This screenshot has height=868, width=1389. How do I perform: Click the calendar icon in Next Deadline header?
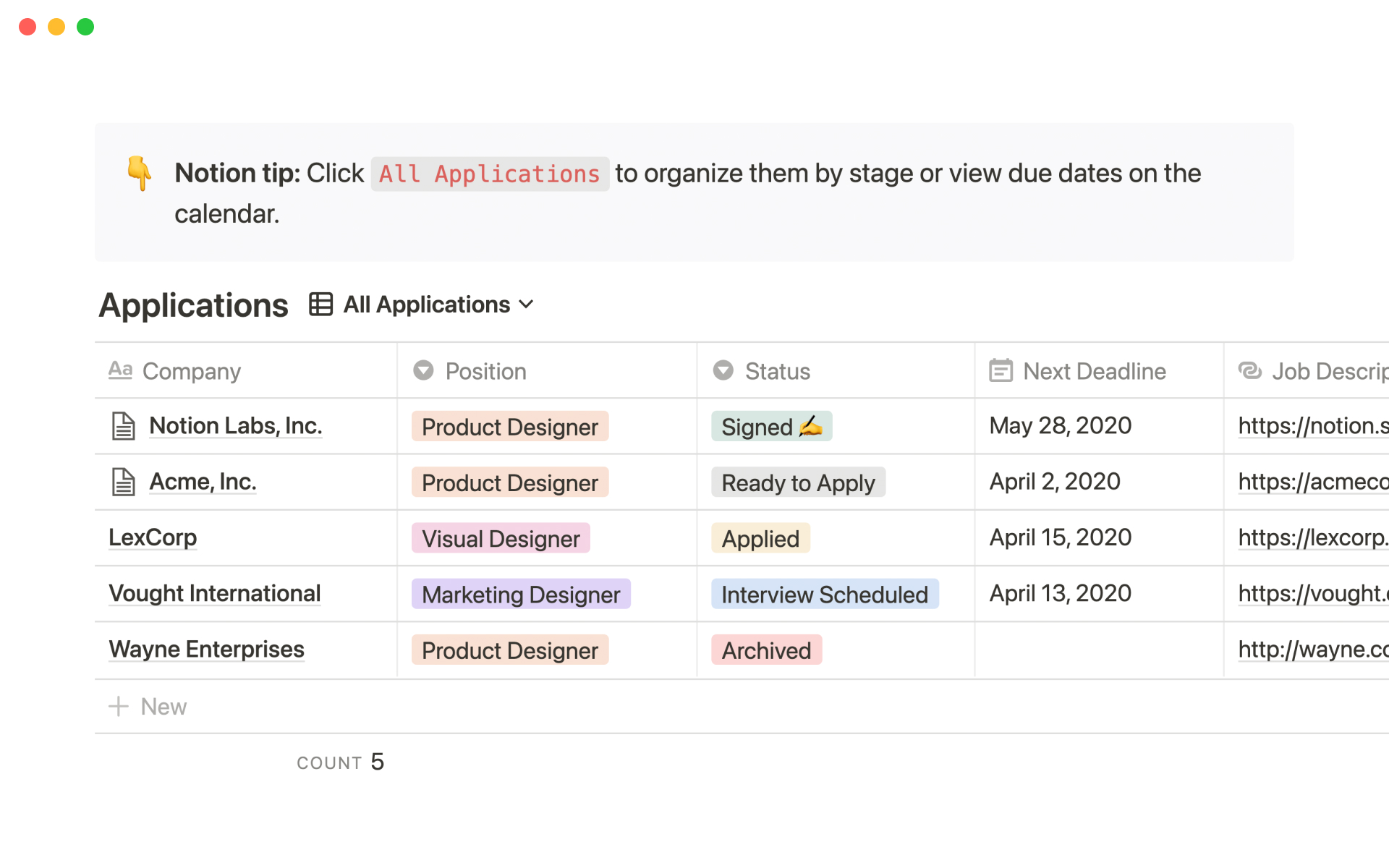pos(1001,370)
